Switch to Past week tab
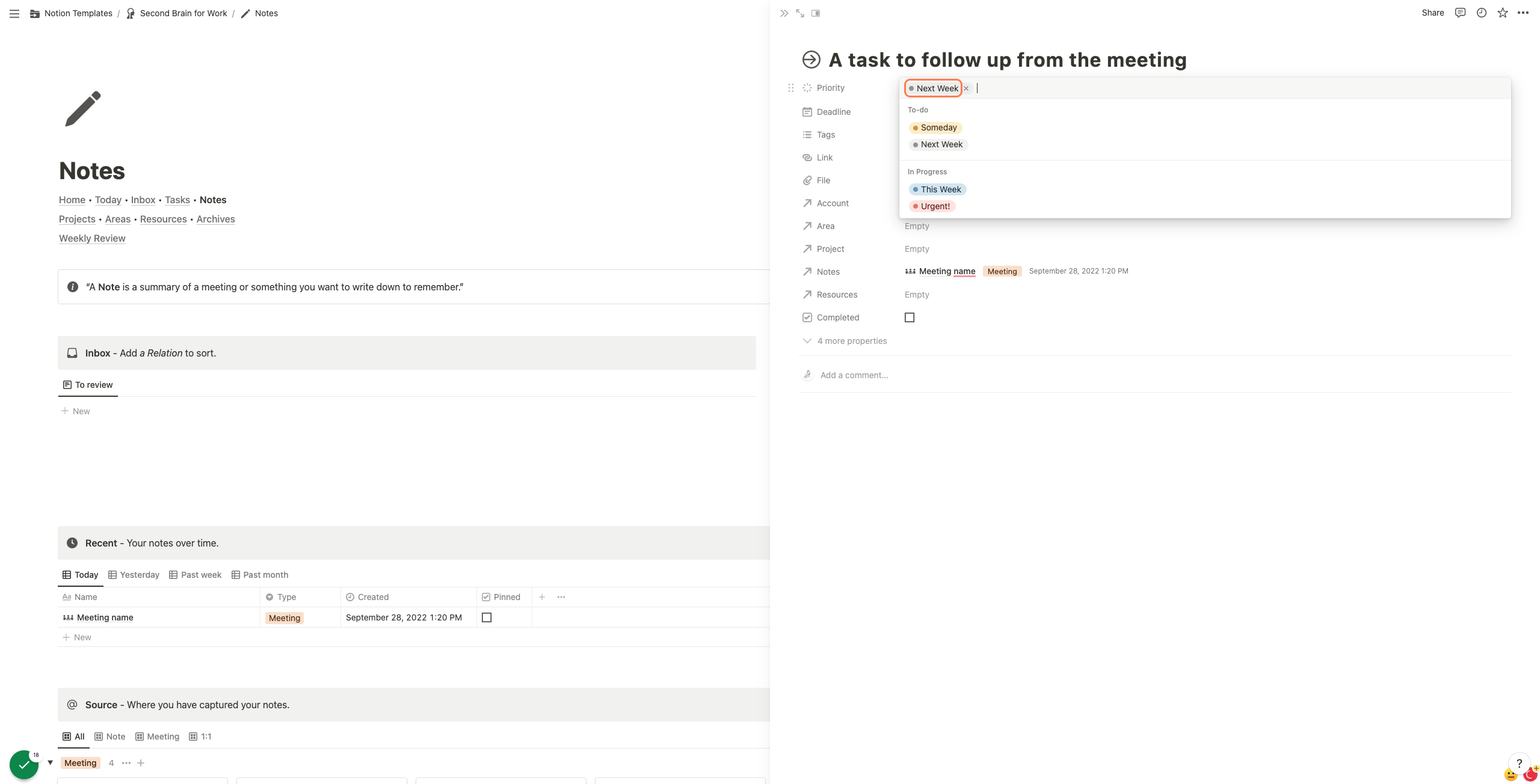1540x784 pixels. click(195, 575)
